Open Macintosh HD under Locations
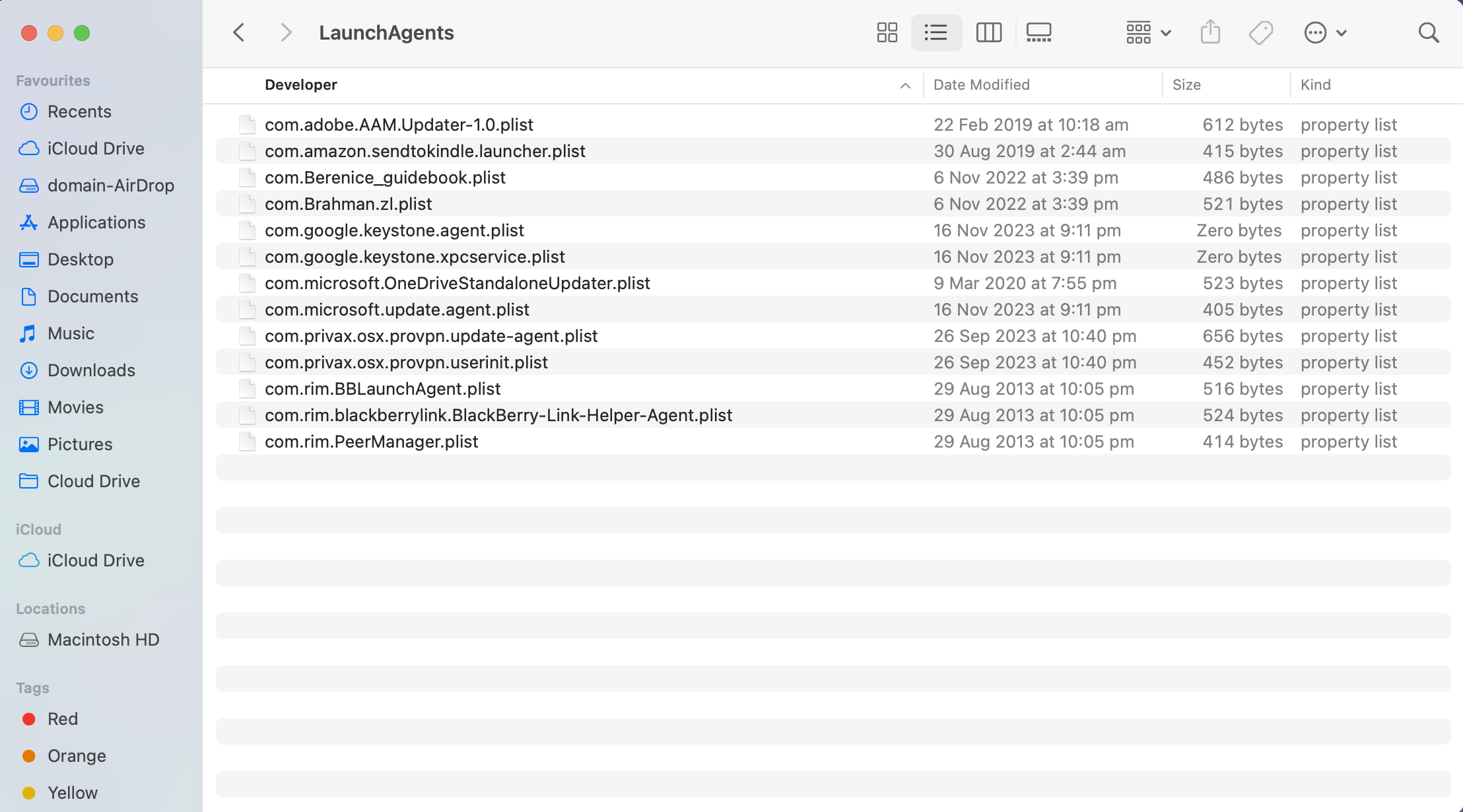Screen dimensions: 1463x812 click(x=103, y=640)
